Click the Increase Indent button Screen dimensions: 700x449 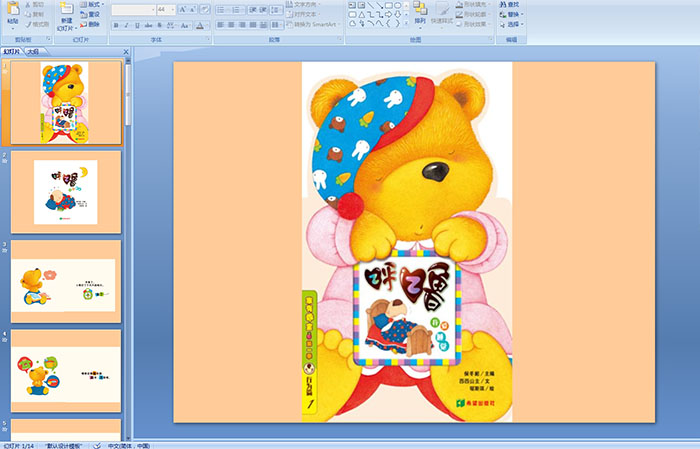pos(263,10)
